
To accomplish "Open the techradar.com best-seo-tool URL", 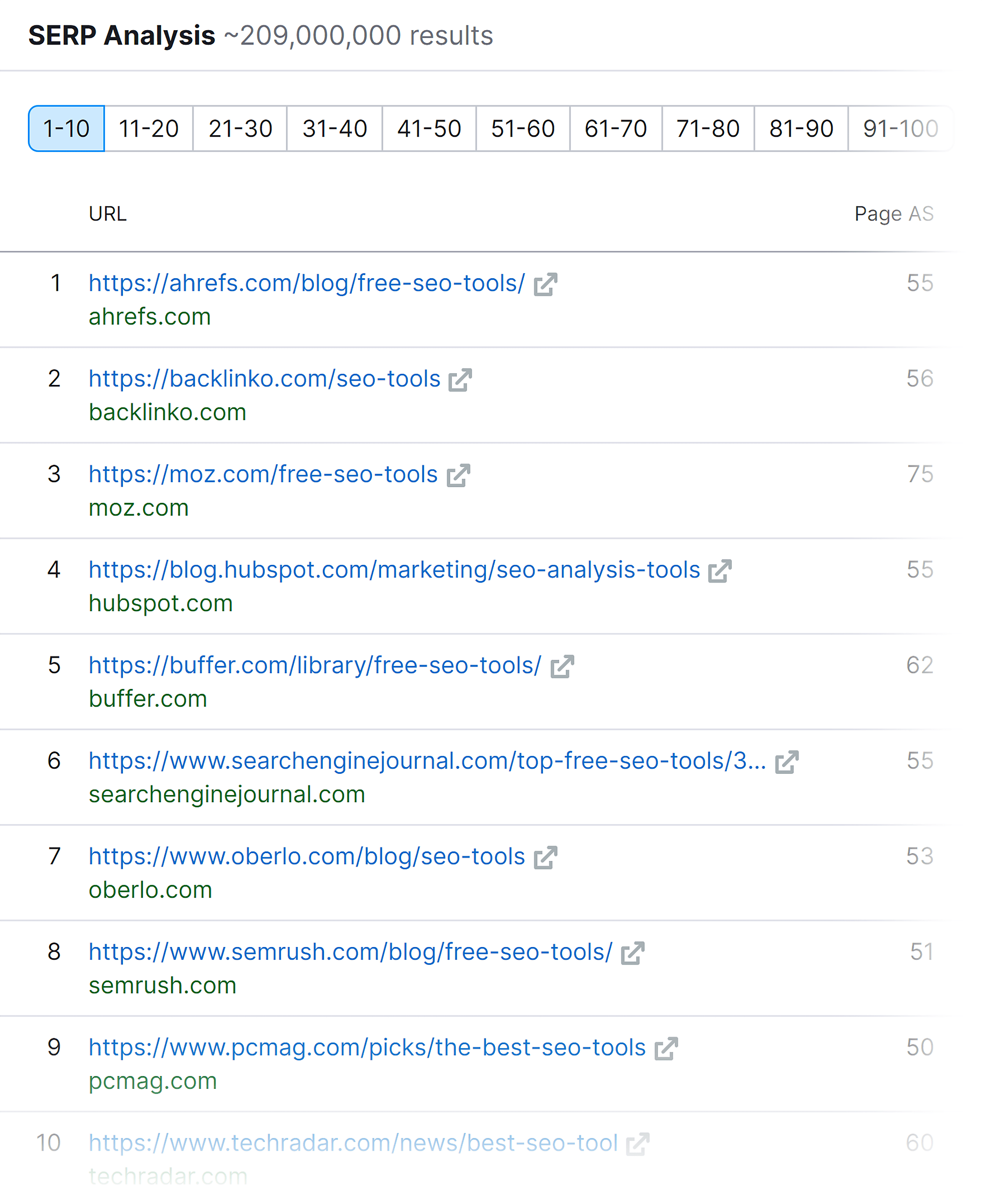I will pyautogui.click(x=353, y=1144).
